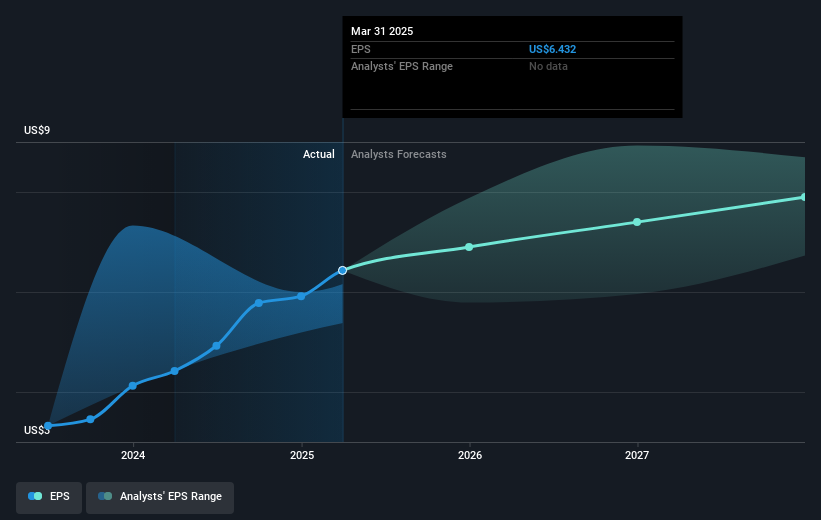Click the US$9 y-axis label

click(x=37, y=130)
